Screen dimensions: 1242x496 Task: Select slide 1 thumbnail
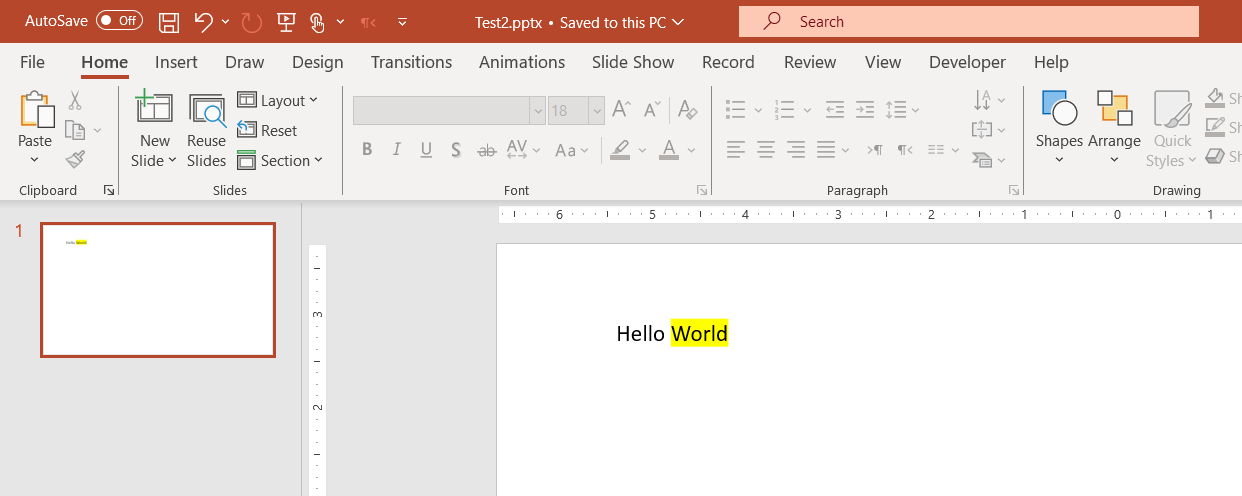[x=158, y=290]
